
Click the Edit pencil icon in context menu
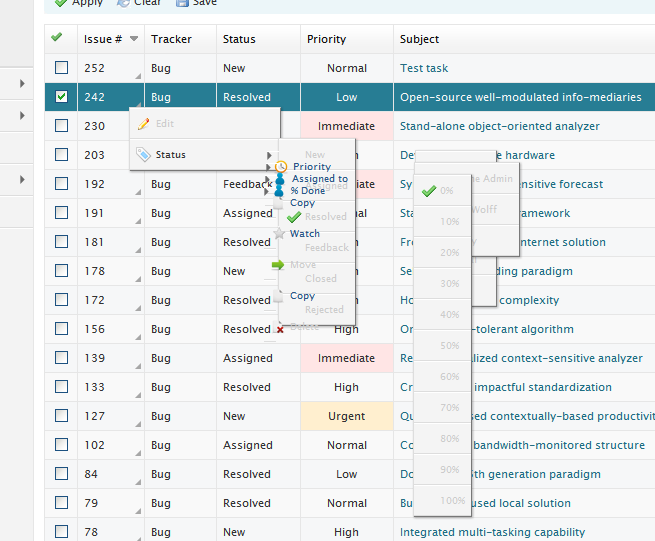coord(143,124)
